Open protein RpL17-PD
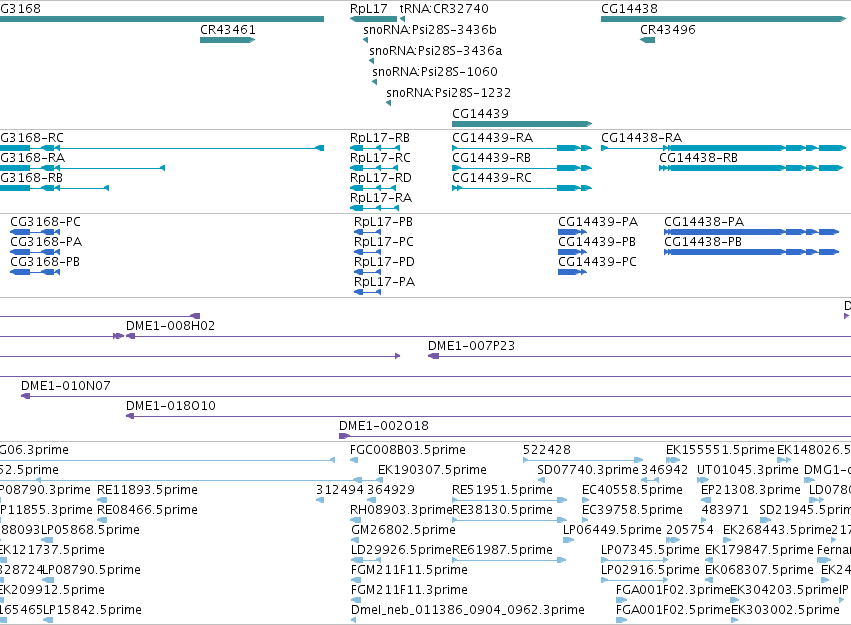This screenshot has width=851, height=625. (x=384, y=262)
